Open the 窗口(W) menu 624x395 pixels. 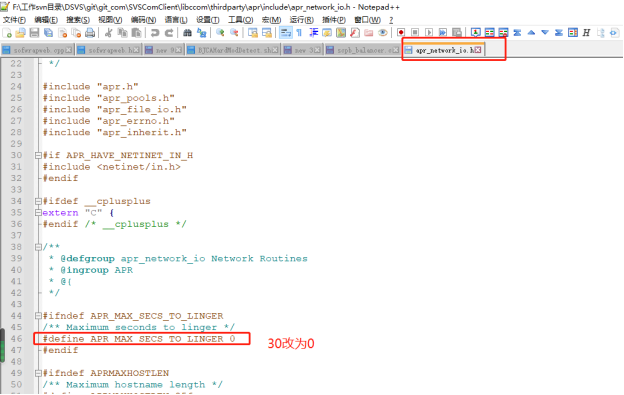click(367, 19)
